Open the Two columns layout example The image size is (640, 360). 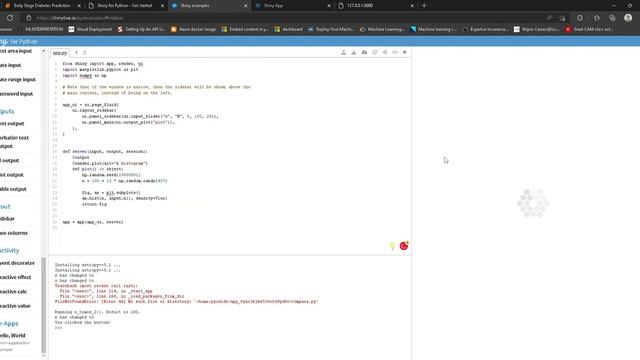(x=14, y=233)
